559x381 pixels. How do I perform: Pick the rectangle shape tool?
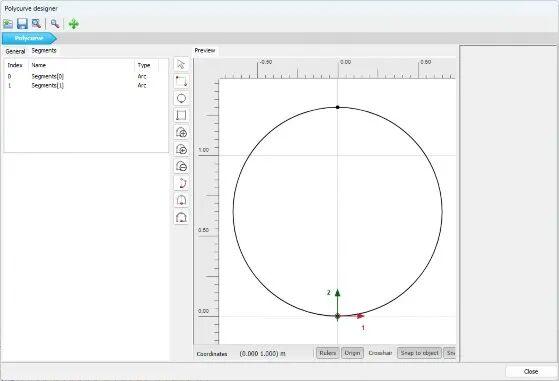click(x=181, y=115)
